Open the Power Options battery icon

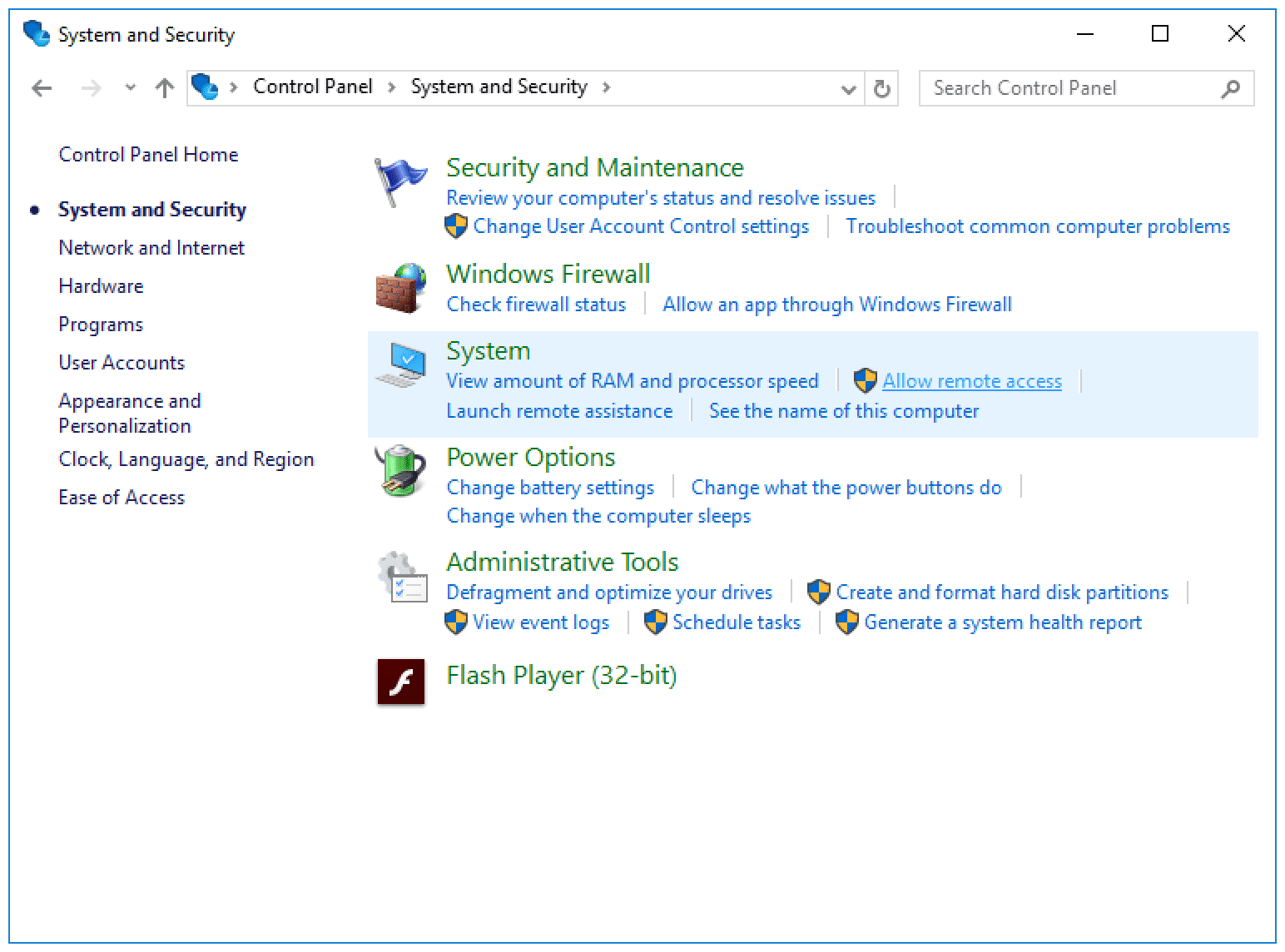point(400,471)
